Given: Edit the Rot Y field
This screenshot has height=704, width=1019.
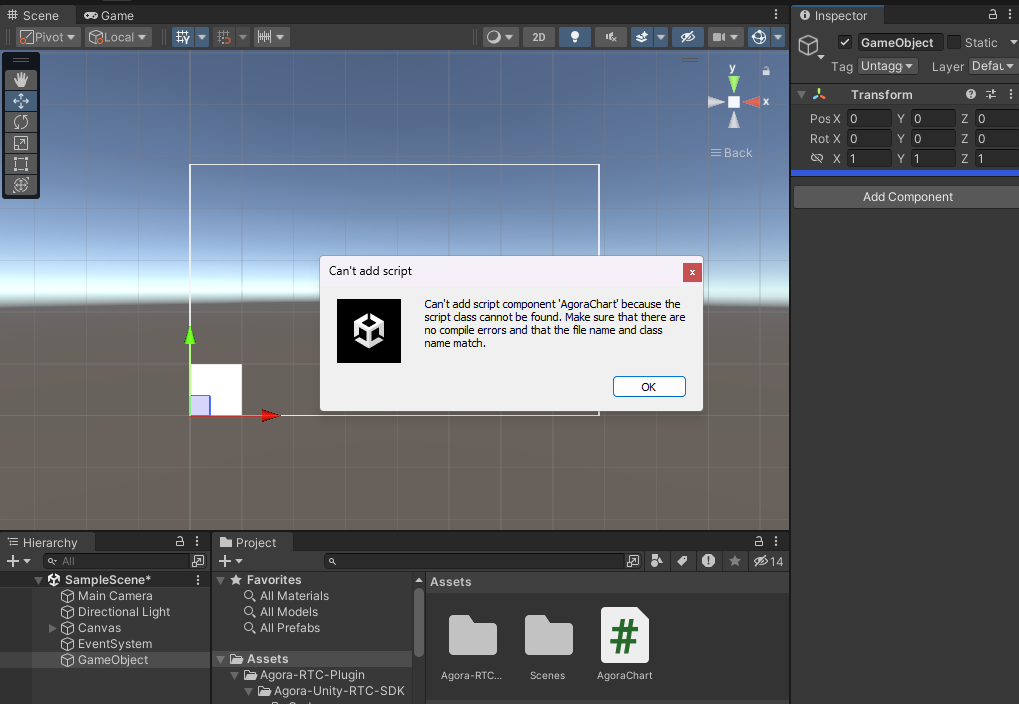Looking at the screenshot, I should [x=933, y=138].
